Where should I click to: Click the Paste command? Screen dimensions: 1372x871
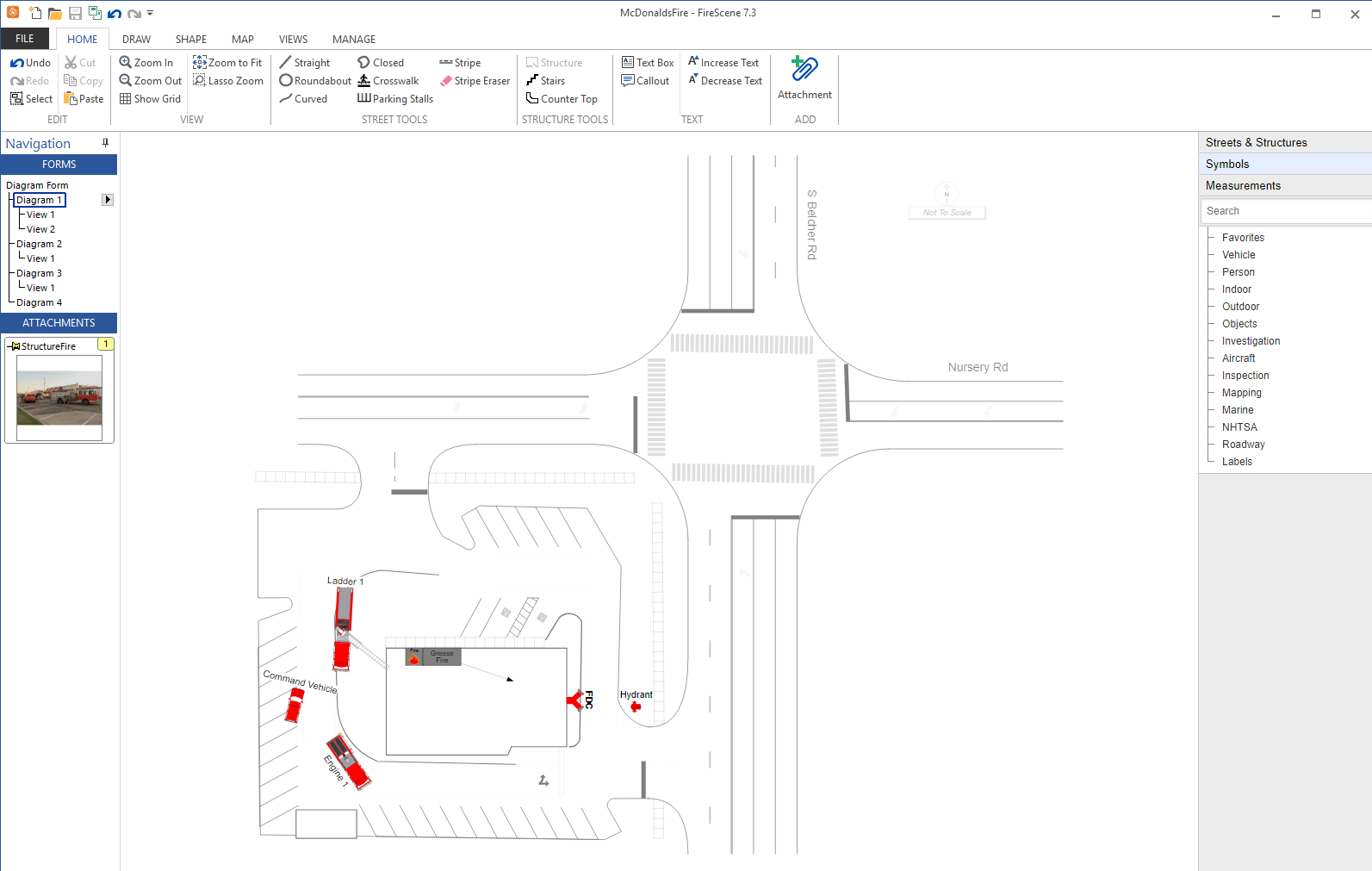pos(84,99)
